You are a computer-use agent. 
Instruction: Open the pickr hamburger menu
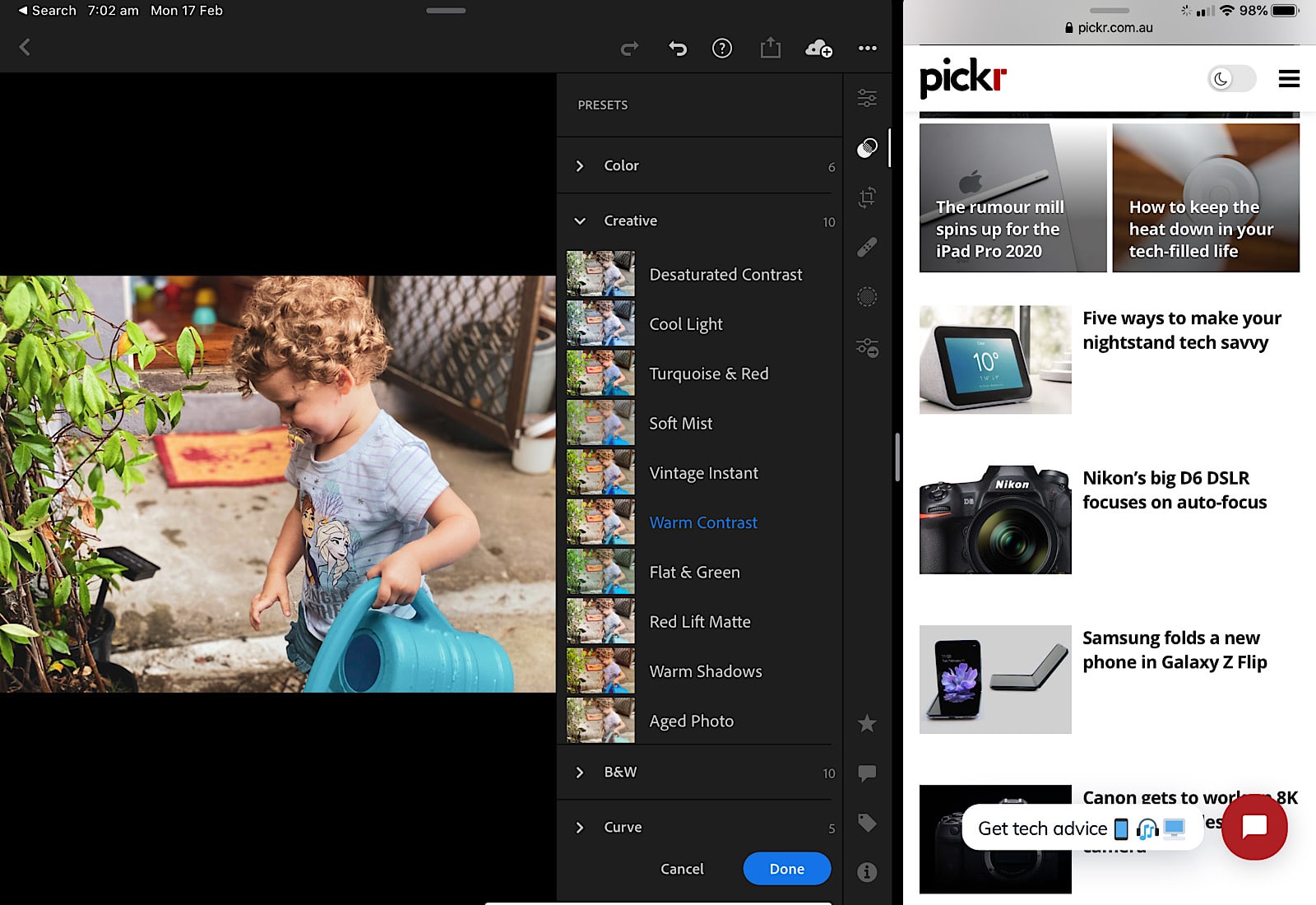[1289, 79]
